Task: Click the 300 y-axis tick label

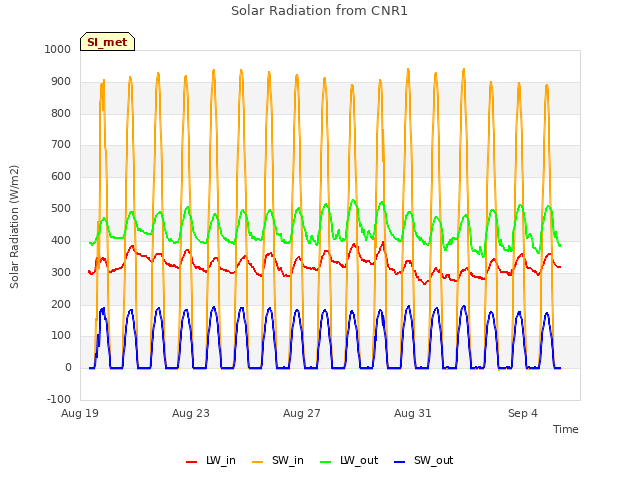Action: 61,272
